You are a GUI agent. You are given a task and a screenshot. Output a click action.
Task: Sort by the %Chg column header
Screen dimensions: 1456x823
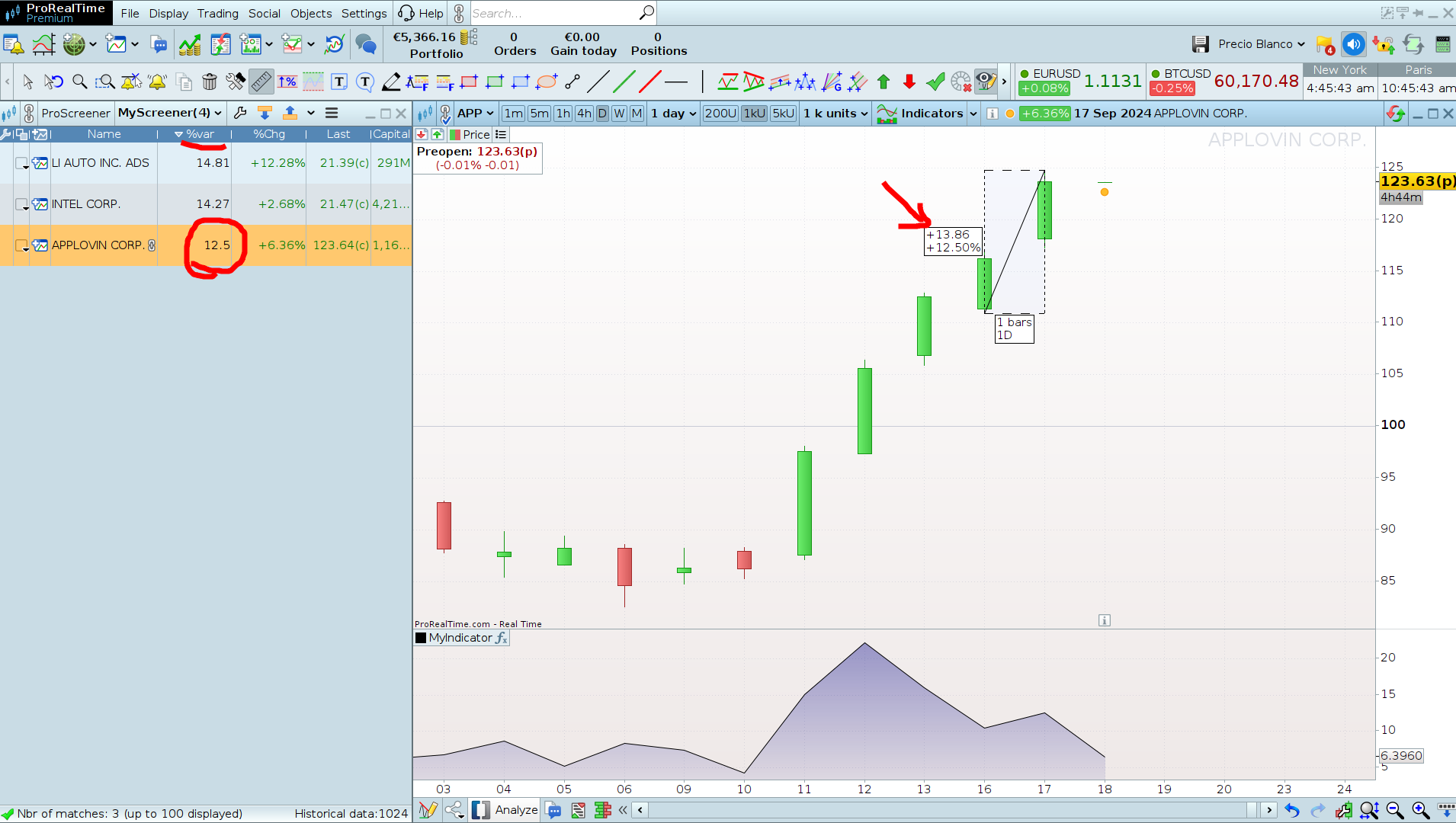pos(269,134)
